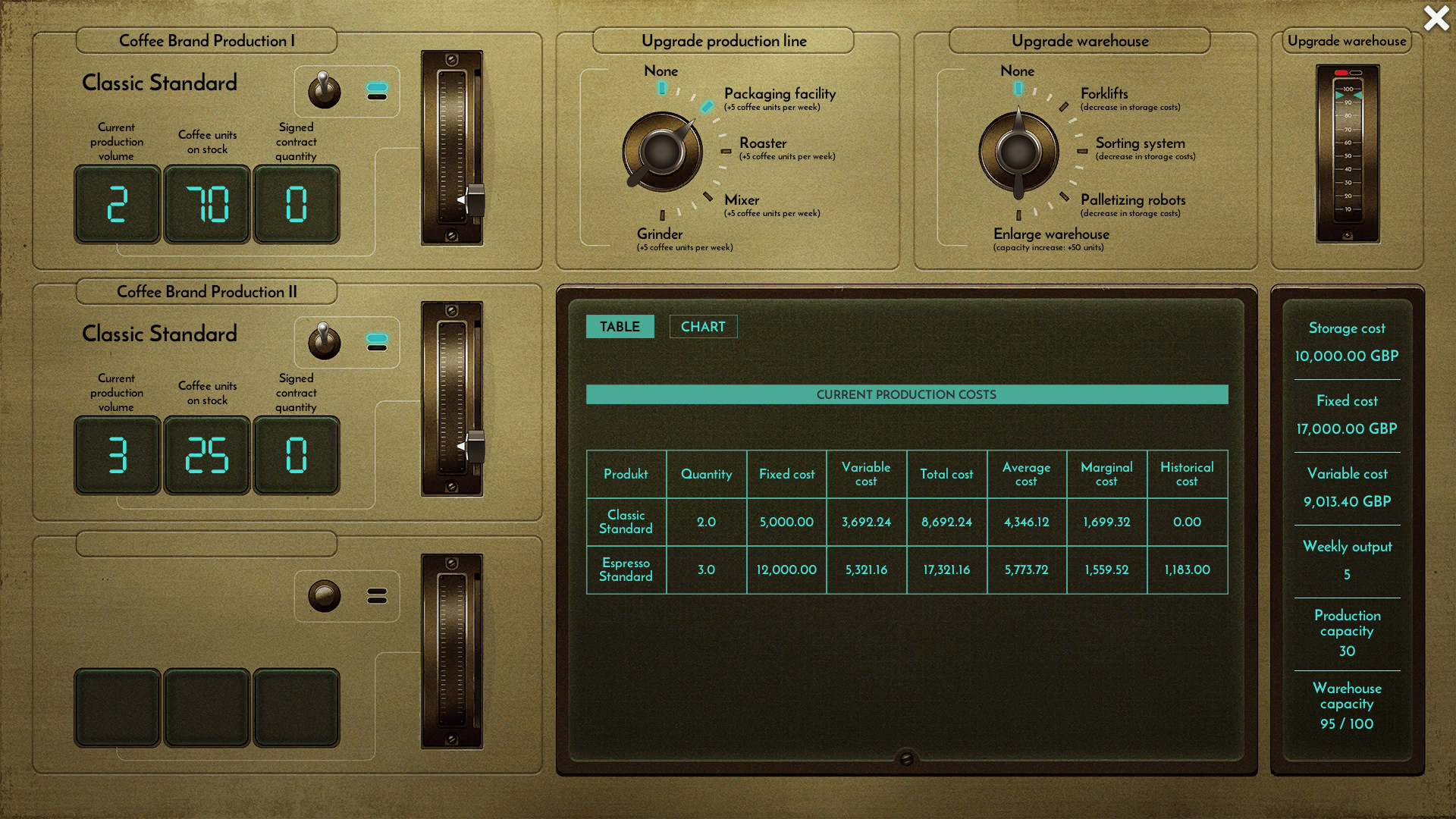
Task: Click the Production I volume slider handle
Action: click(474, 200)
